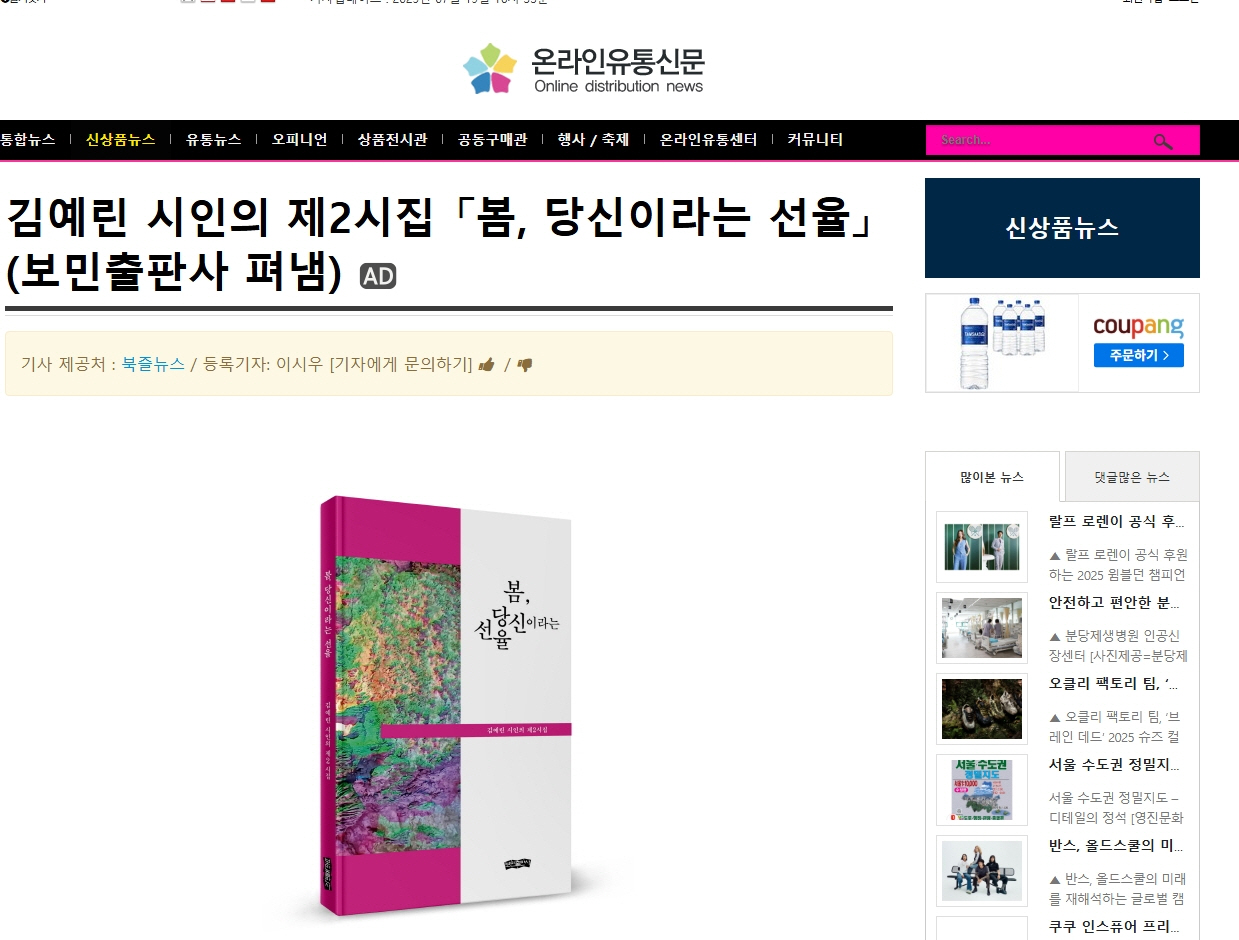Click the thumbs-down icon for the reporter

525,365
